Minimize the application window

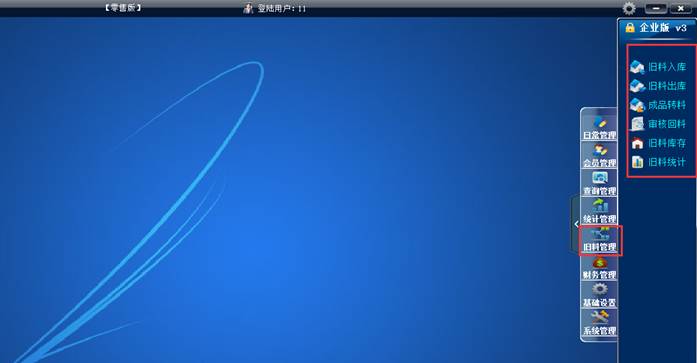[x=656, y=8]
